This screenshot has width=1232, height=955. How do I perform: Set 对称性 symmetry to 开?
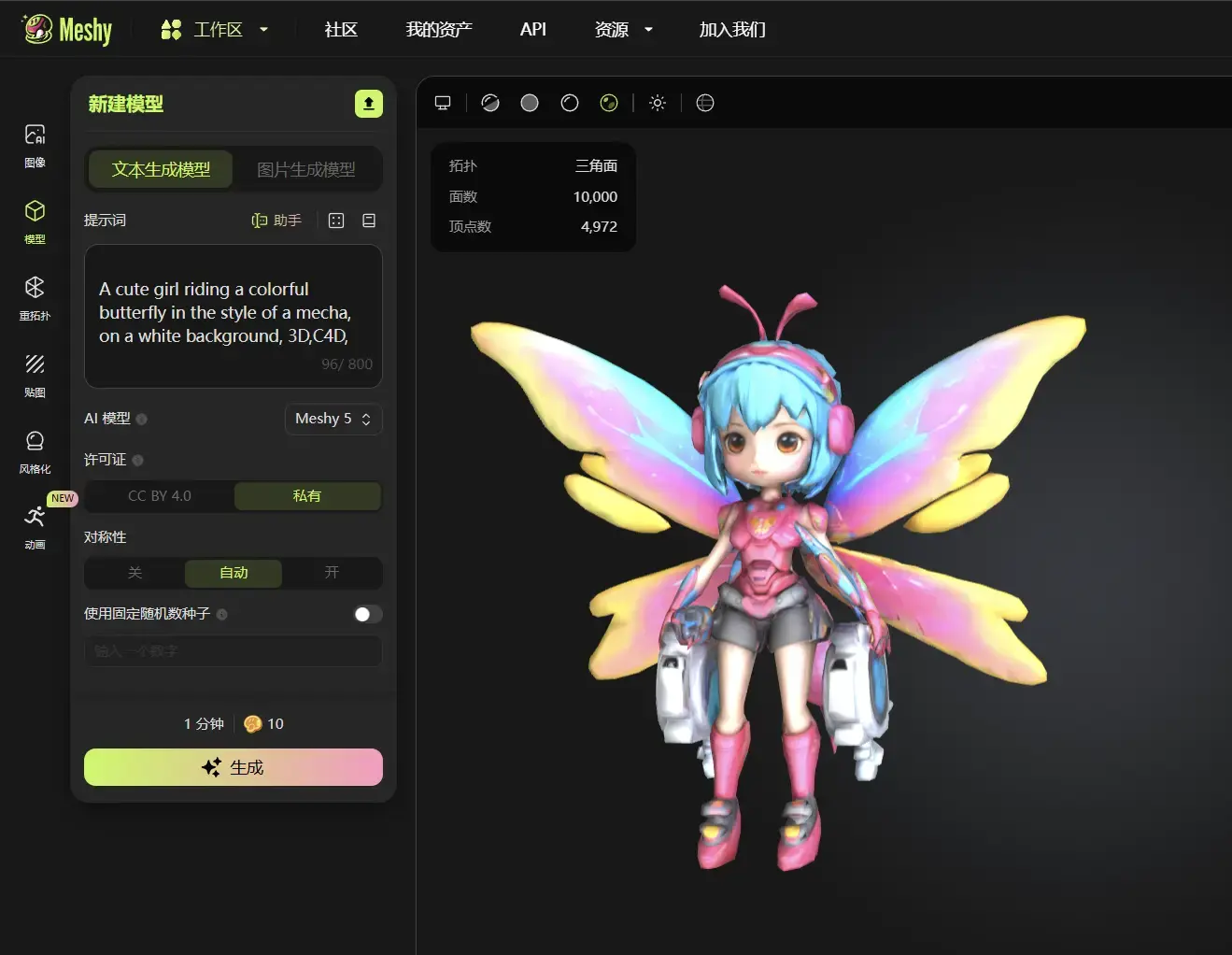point(332,573)
